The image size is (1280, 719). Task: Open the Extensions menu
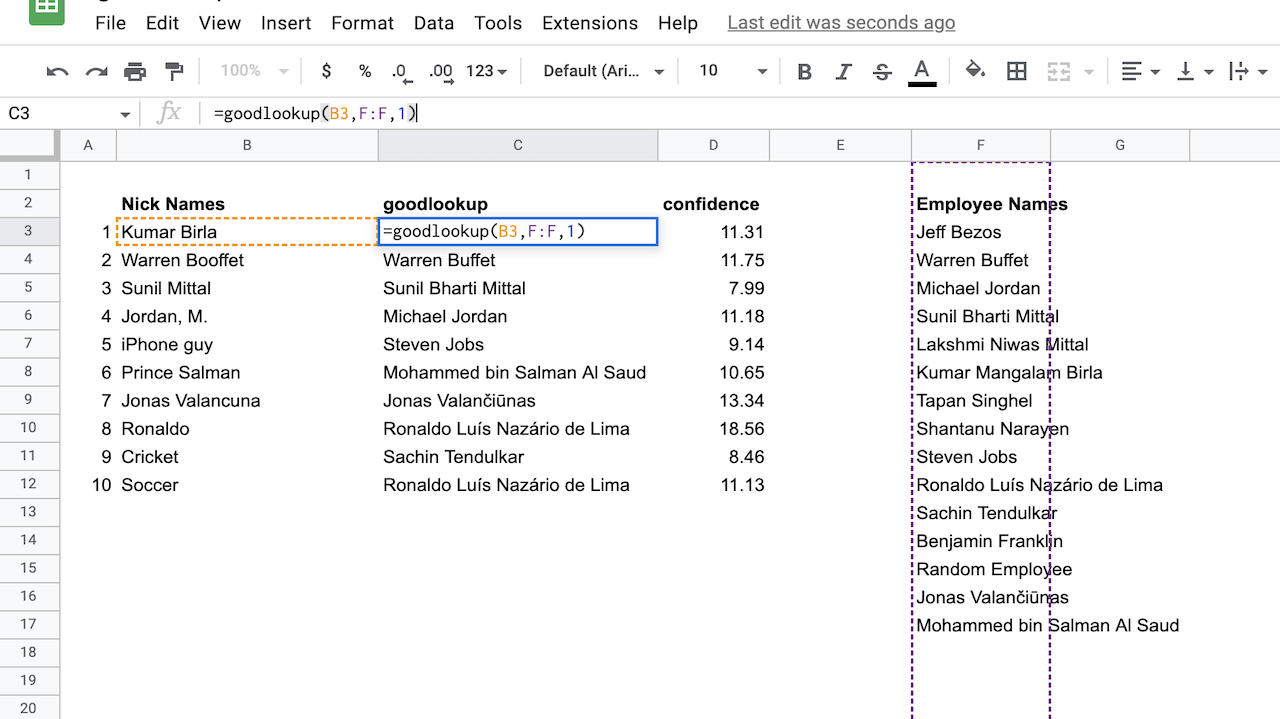(x=590, y=22)
